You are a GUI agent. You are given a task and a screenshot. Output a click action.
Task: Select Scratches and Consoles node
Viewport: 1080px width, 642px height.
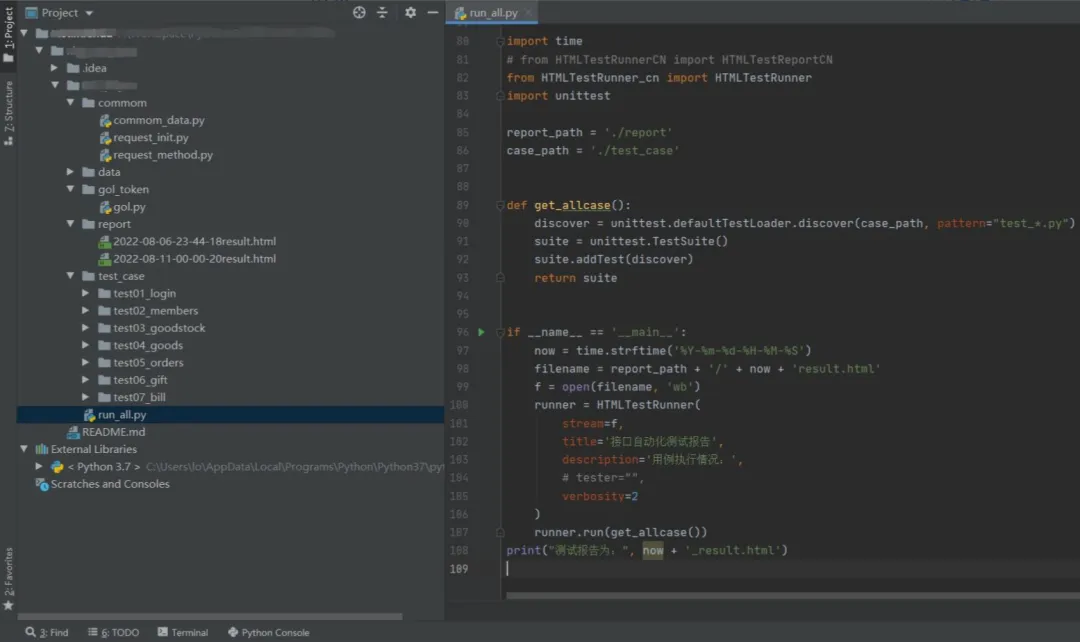tap(110, 484)
